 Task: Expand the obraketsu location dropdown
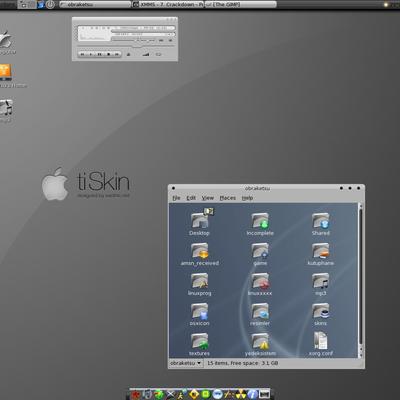coord(186,363)
